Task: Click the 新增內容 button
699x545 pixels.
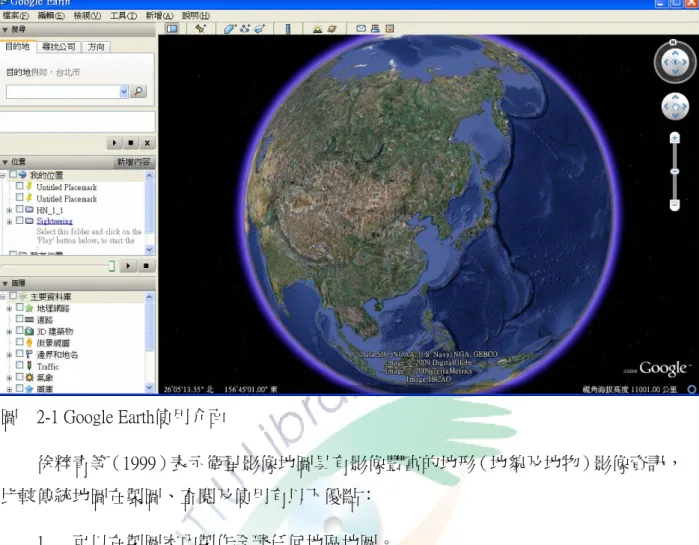Action: click(134, 162)
